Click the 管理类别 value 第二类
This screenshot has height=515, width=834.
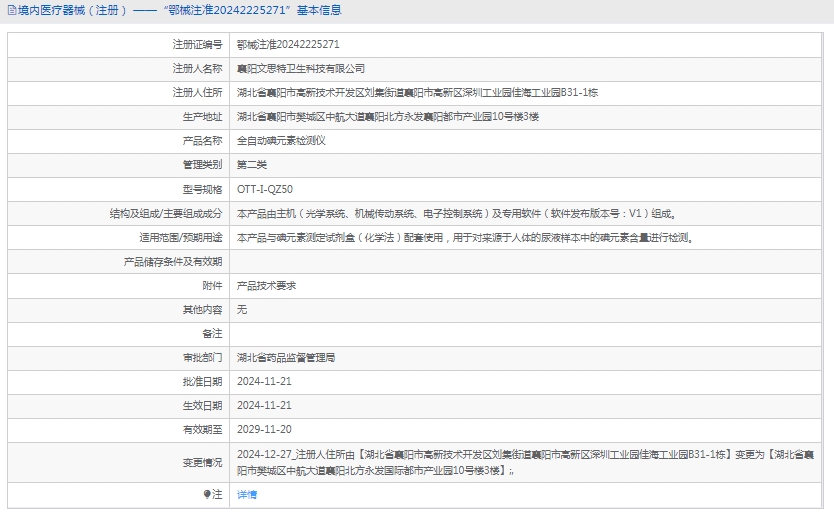click(252, 165)
